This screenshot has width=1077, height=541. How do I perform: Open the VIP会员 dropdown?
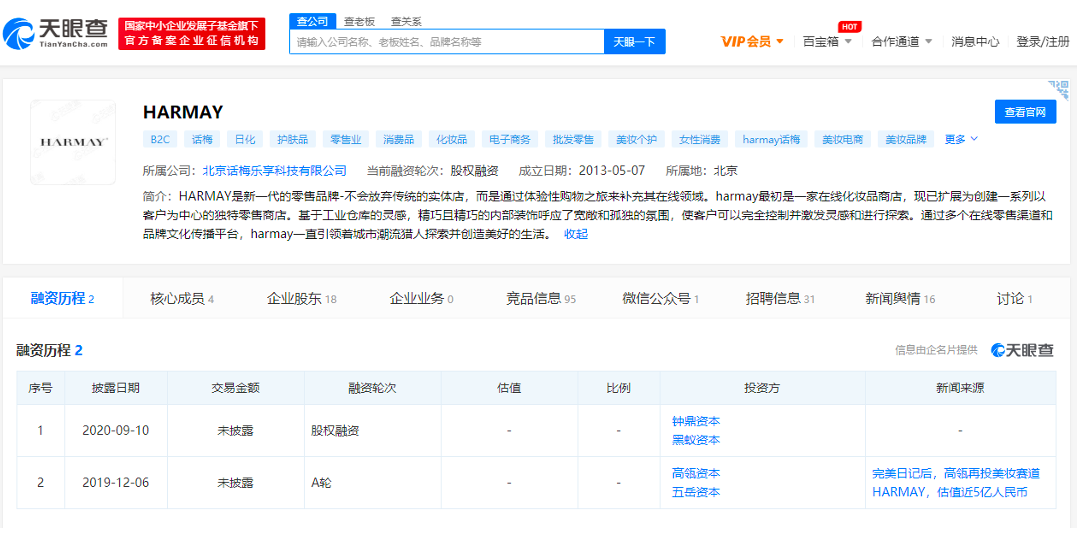(x=752, y=42)
